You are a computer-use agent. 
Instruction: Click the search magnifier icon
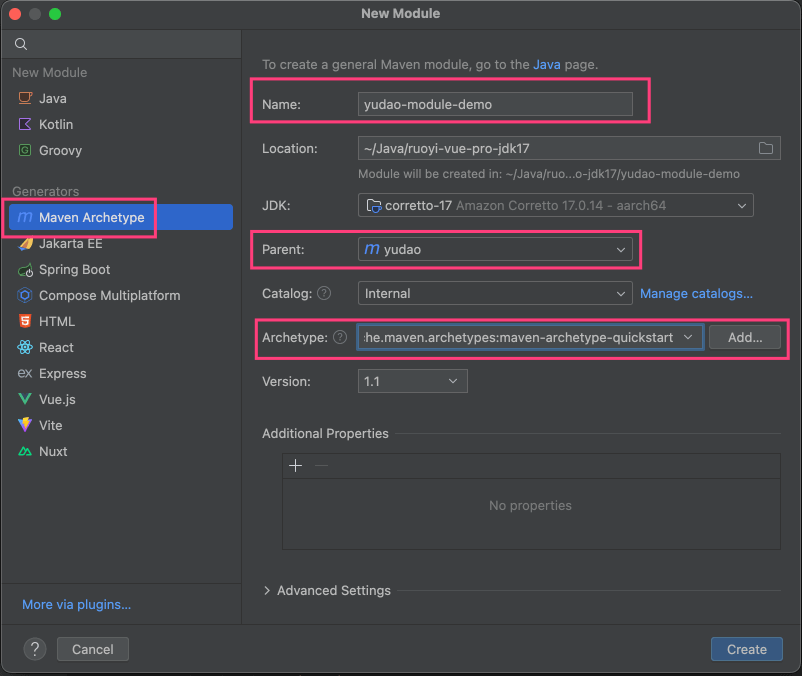(21, 44)
